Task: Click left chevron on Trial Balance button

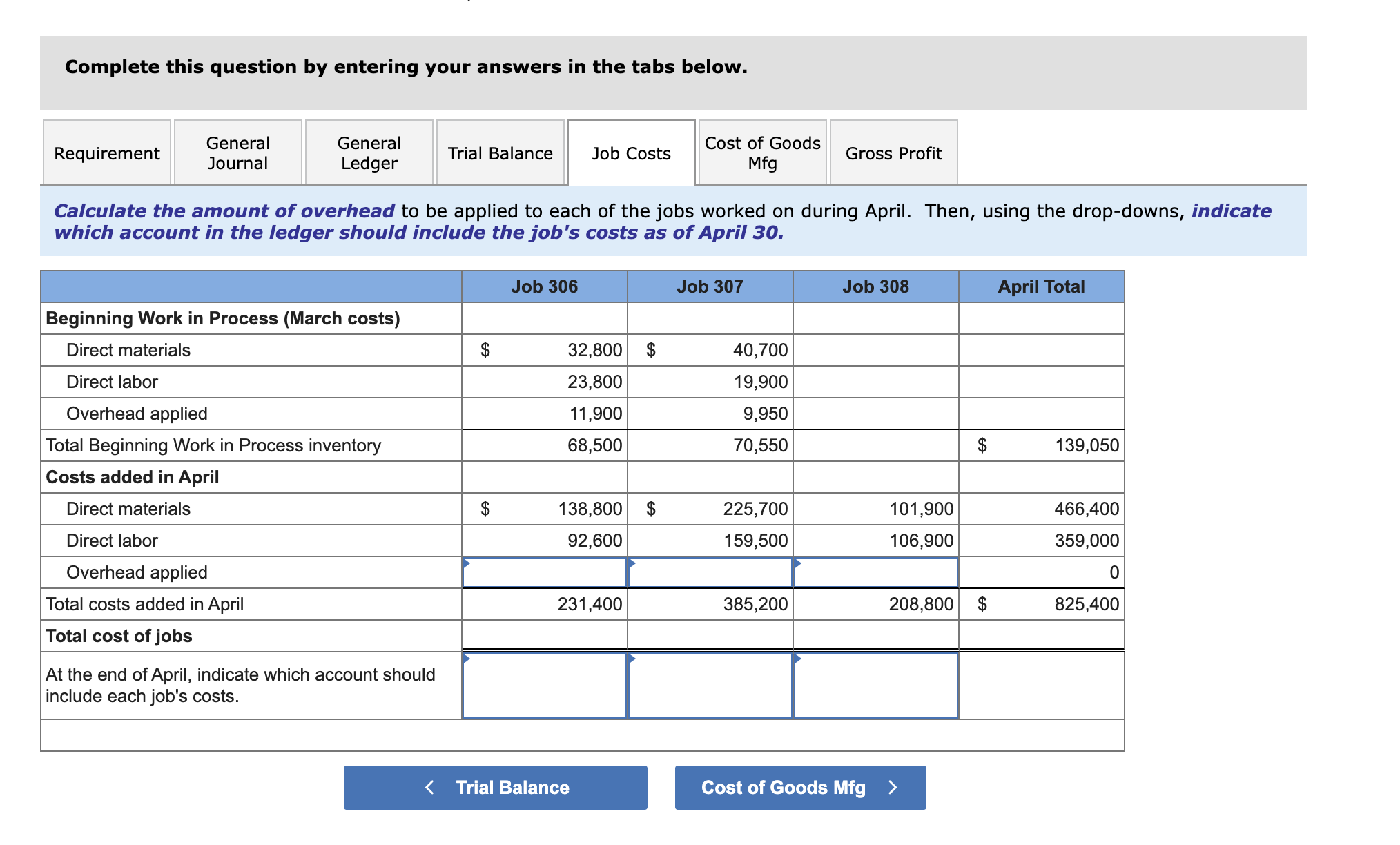Action: point(429,787)
